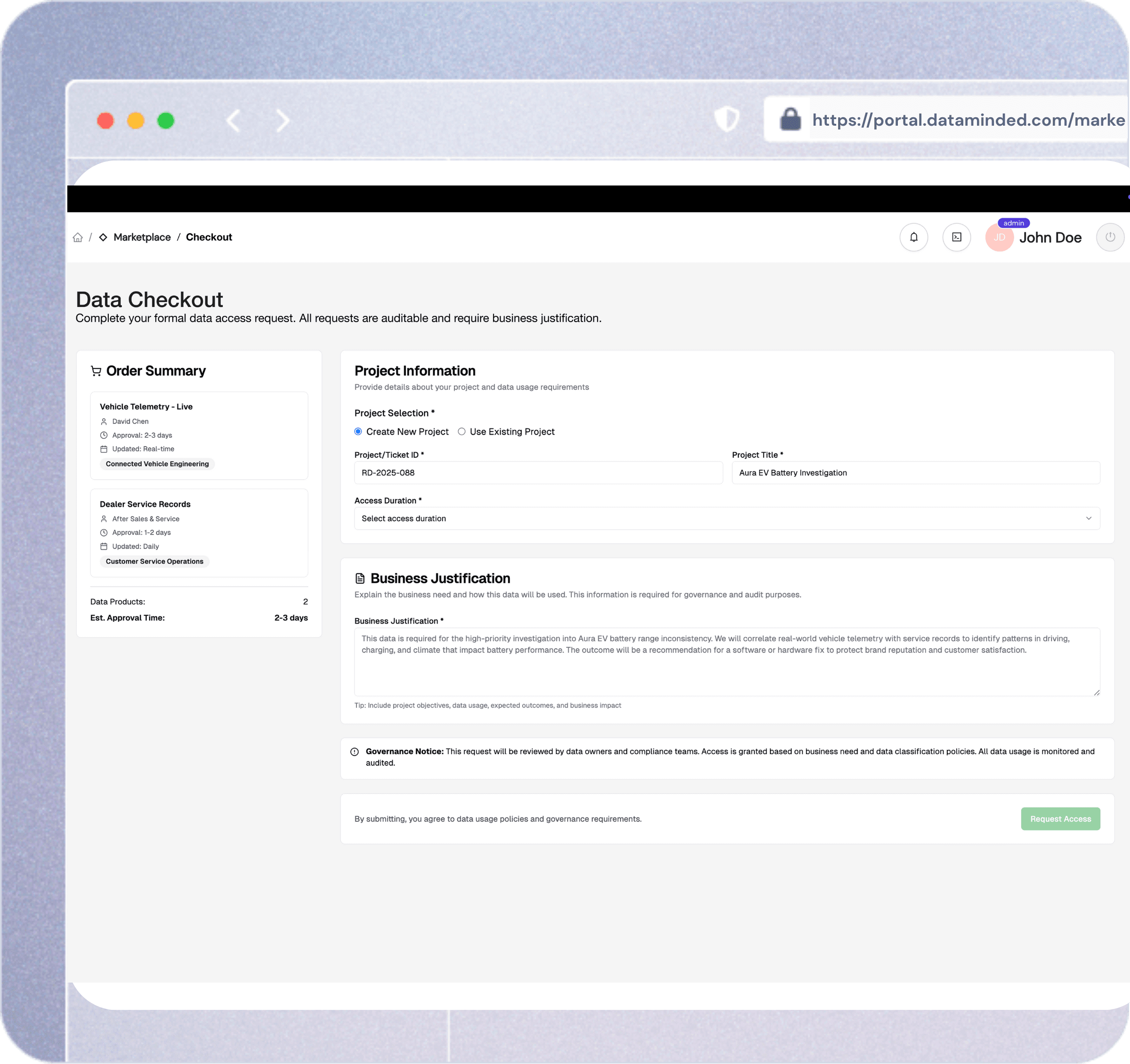Click the Project/Ticket ID input field
1130x1064 pixels.
538,473
